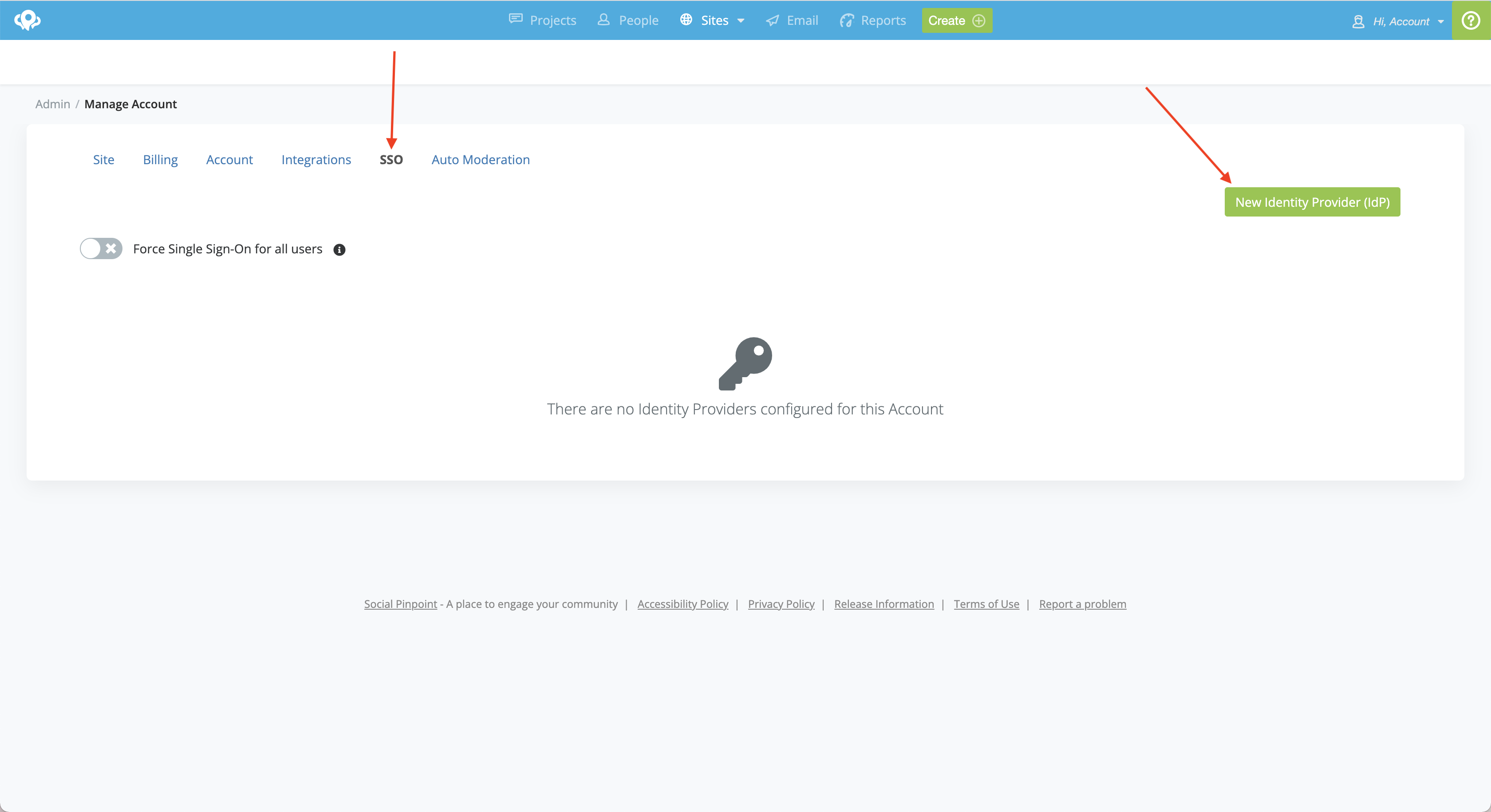1491x812 pixels.
Task: Expand the Hi, Account dropdown caret
Action: tap(1441, 22)
